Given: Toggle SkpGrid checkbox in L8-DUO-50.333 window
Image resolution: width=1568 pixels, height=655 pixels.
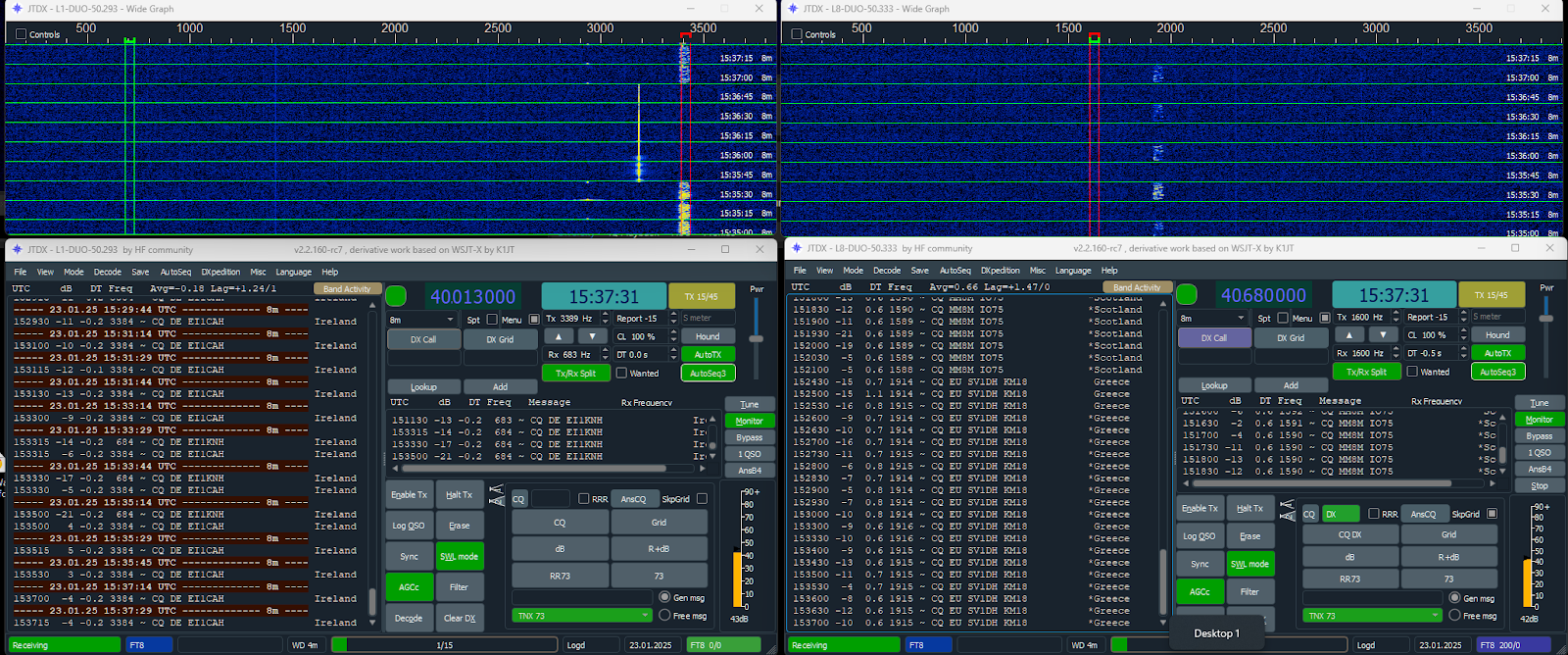Looking at the screenshot, I should point(1492,514).
